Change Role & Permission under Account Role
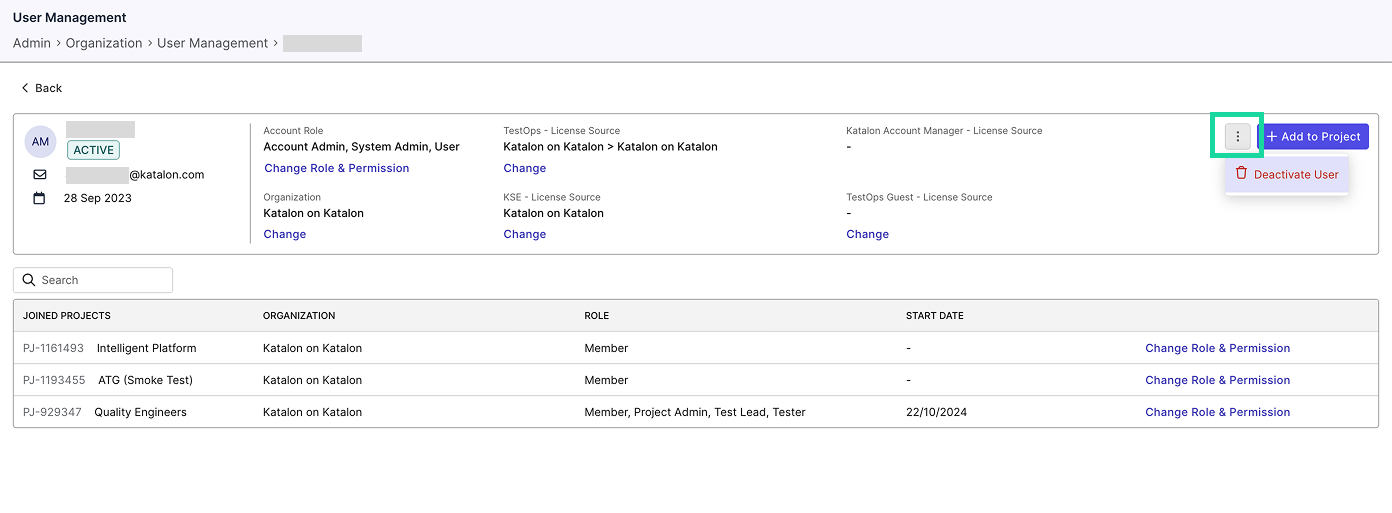 [x=337, y=168]
